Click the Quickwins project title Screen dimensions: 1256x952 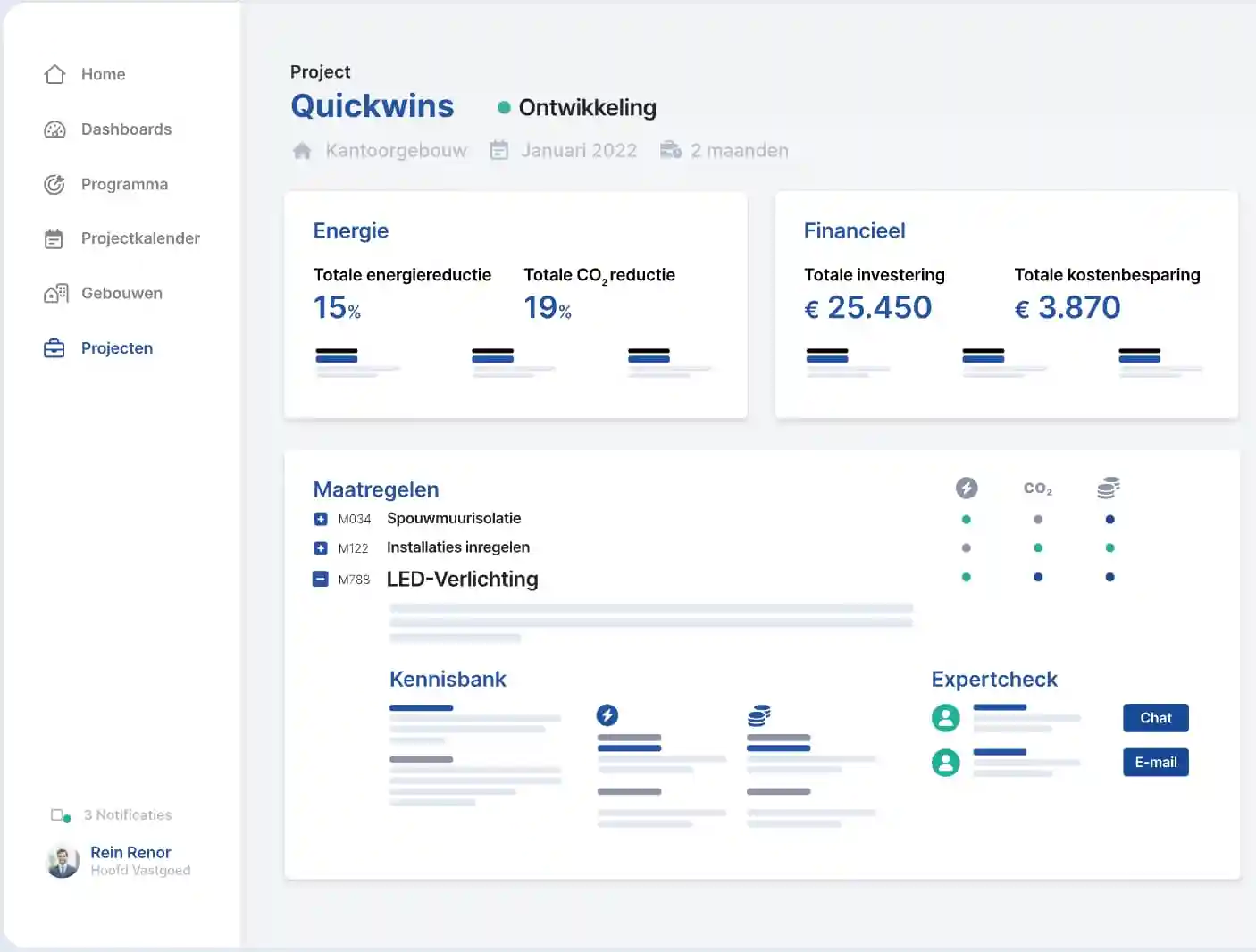pos(373,106)
